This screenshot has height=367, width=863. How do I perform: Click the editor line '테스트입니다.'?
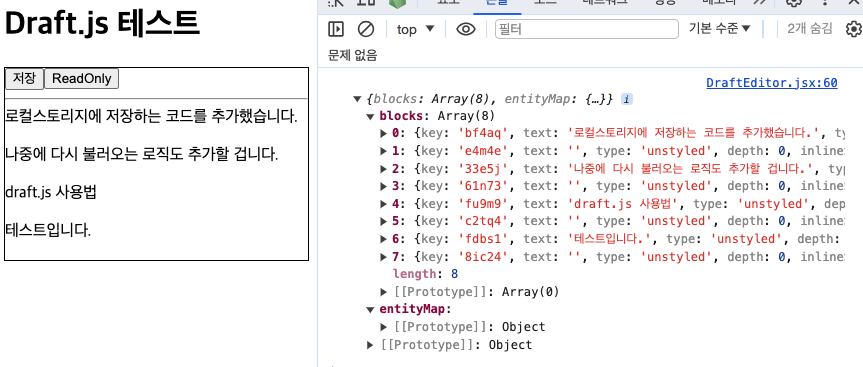tap(48, 229)
